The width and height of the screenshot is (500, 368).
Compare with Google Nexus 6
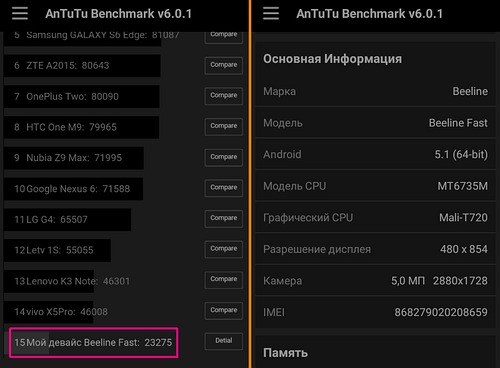click(x=224, y=188)
